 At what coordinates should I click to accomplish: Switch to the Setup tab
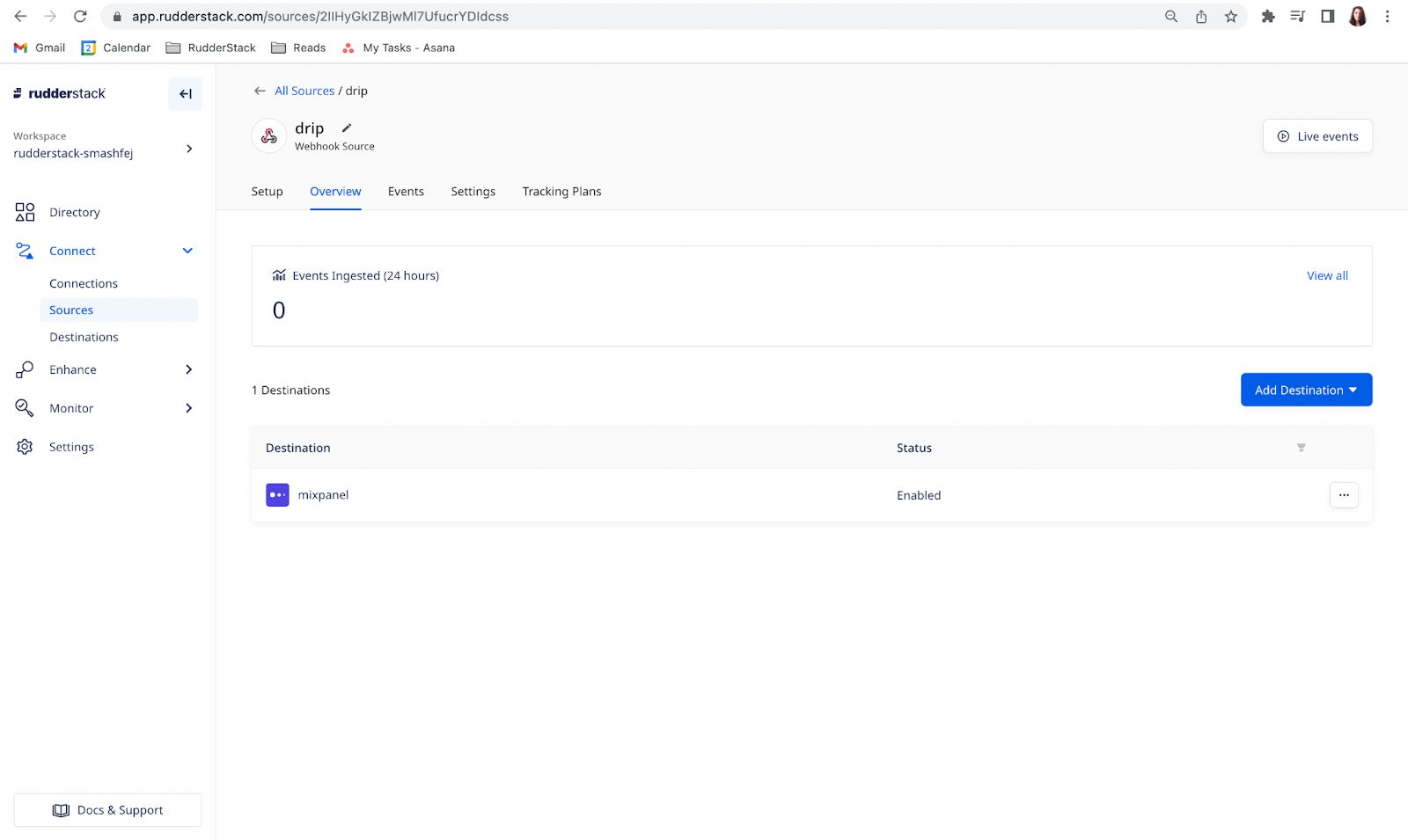[x=267, y=192]
